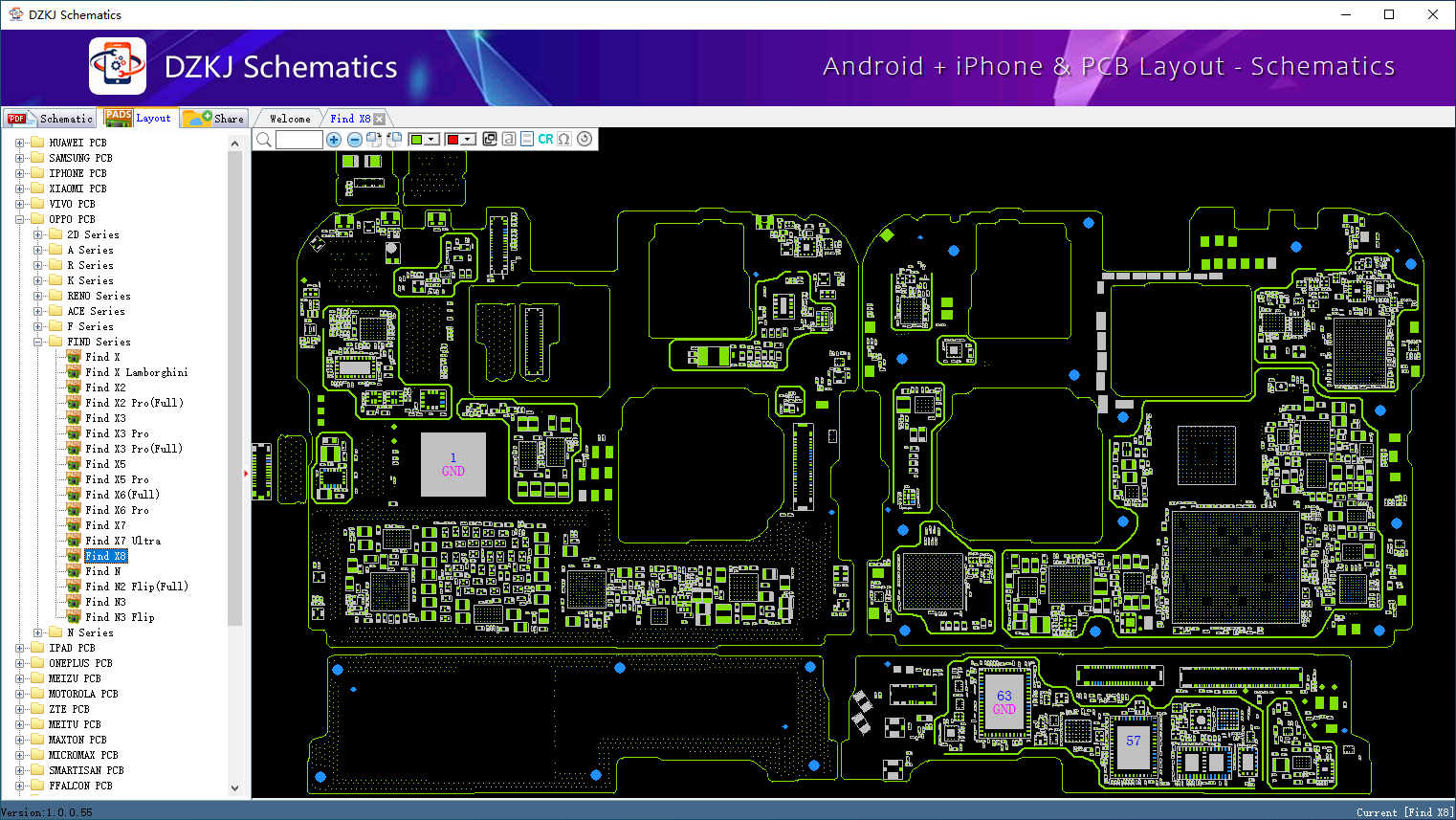
Task: Click 'Current [Find X8]' status text
Action: pos(1404,812)
